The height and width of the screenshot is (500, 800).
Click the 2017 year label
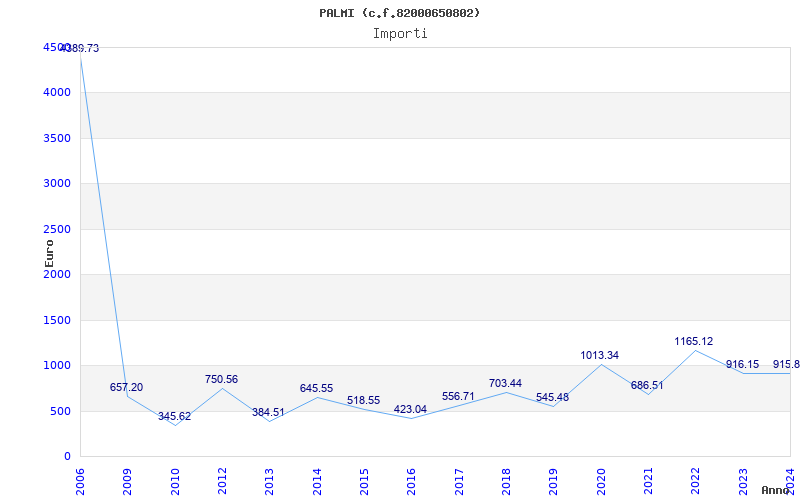point(459,482)
